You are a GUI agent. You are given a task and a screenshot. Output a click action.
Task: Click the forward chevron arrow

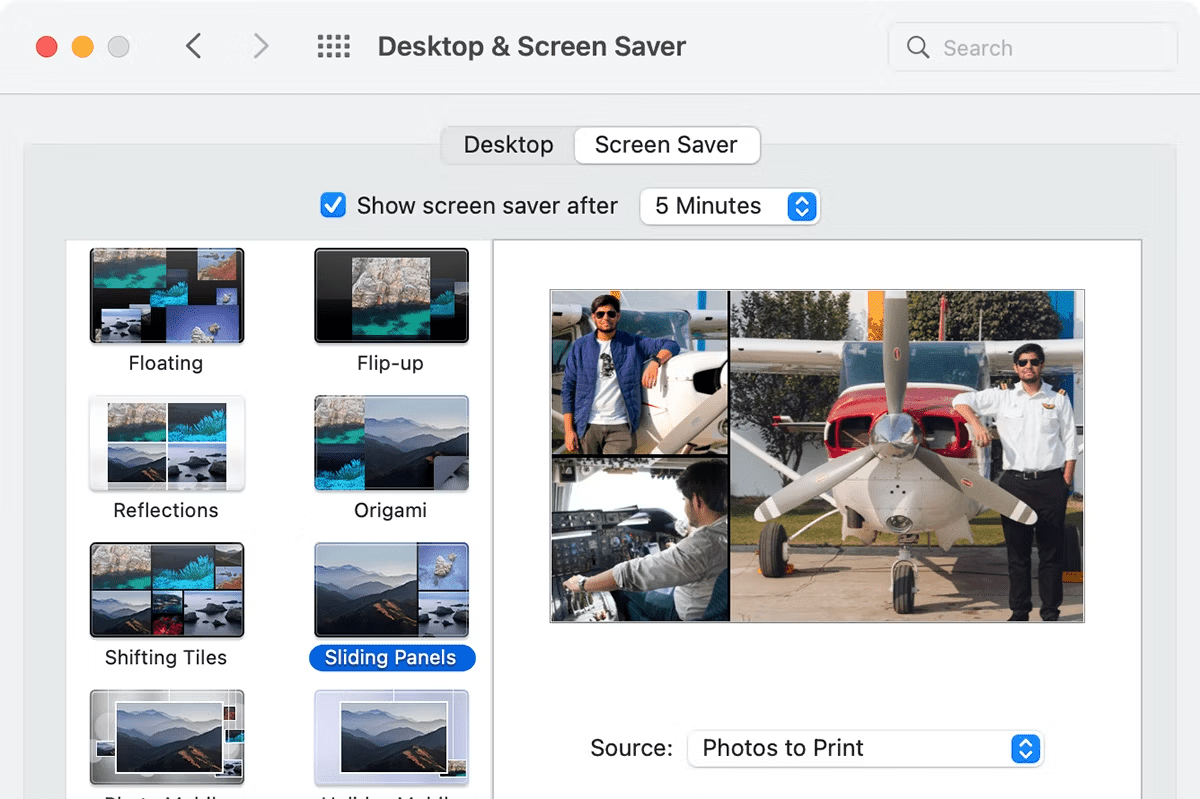[x=260, y=47]
